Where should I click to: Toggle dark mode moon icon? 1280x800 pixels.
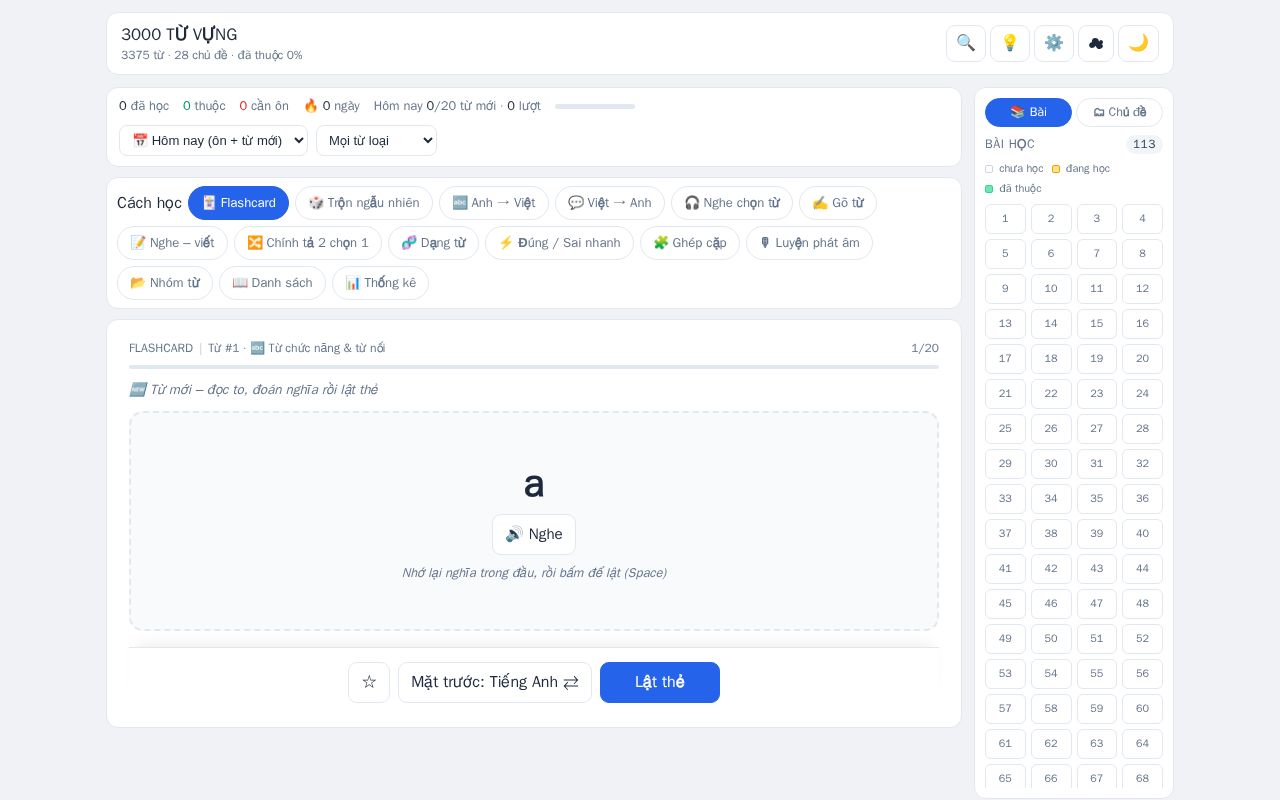pos(1138,43)
